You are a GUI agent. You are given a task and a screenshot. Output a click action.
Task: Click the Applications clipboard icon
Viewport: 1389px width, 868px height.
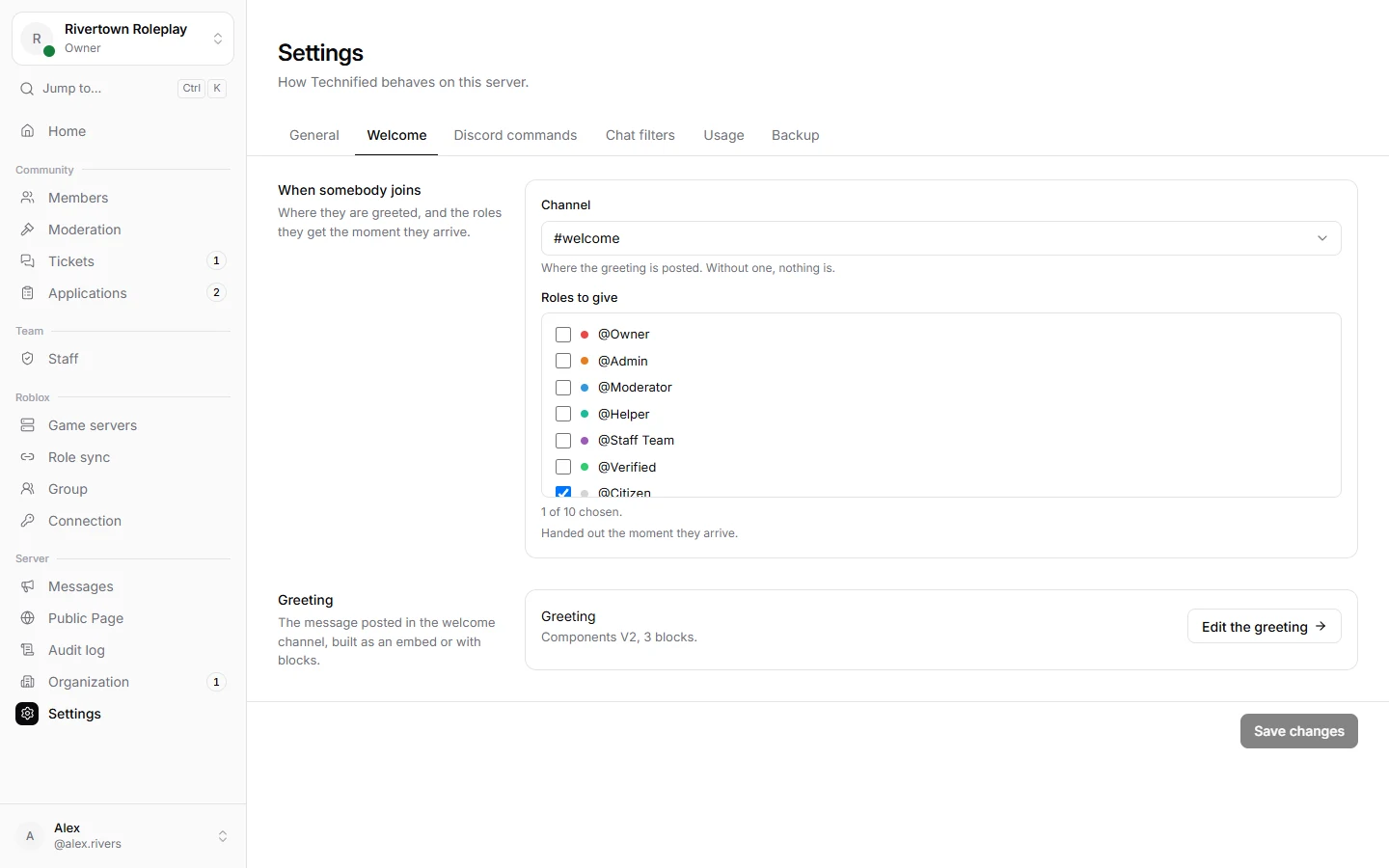tap(28, 293)
